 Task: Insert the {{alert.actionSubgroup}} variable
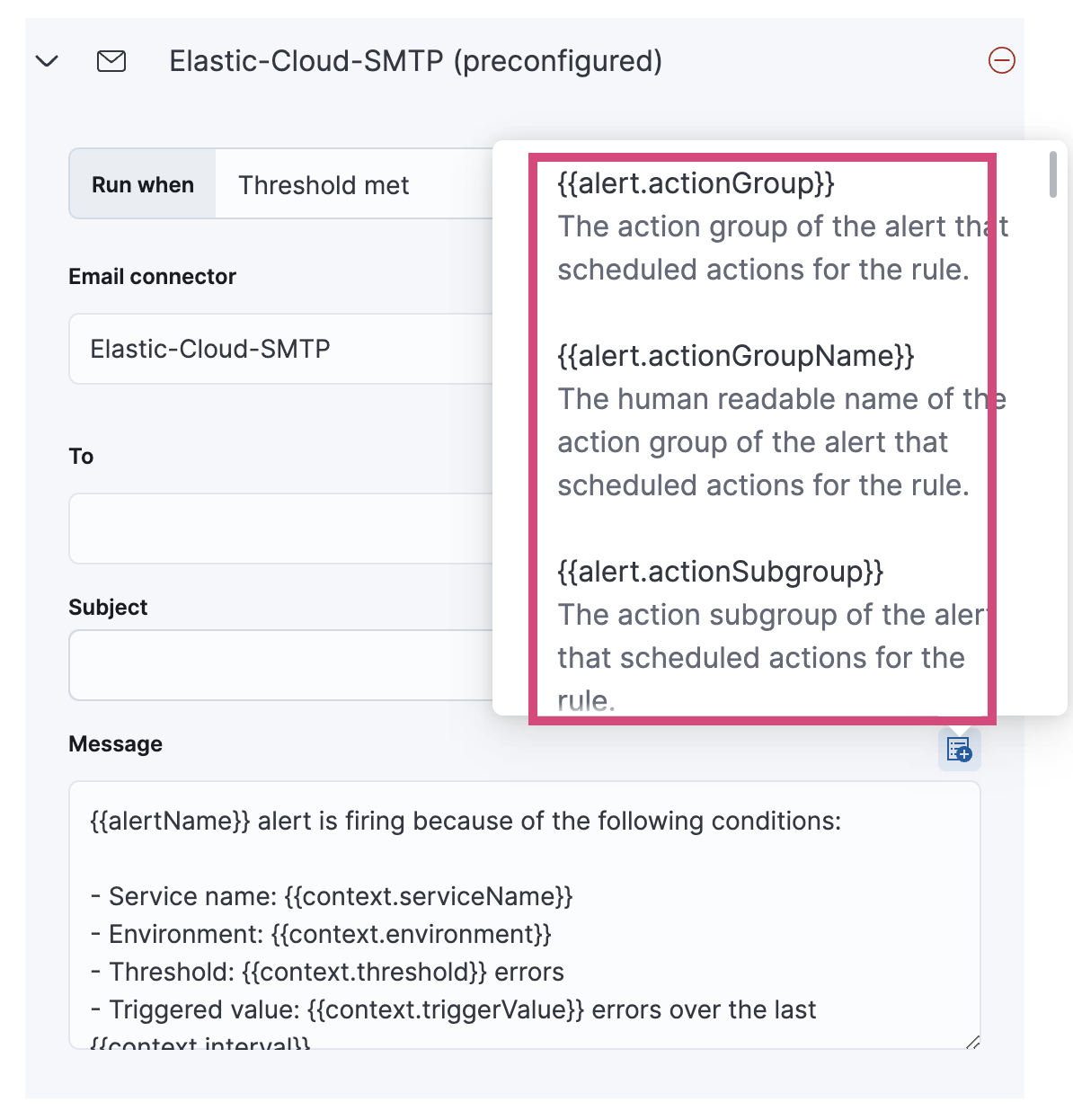(720, 572)
